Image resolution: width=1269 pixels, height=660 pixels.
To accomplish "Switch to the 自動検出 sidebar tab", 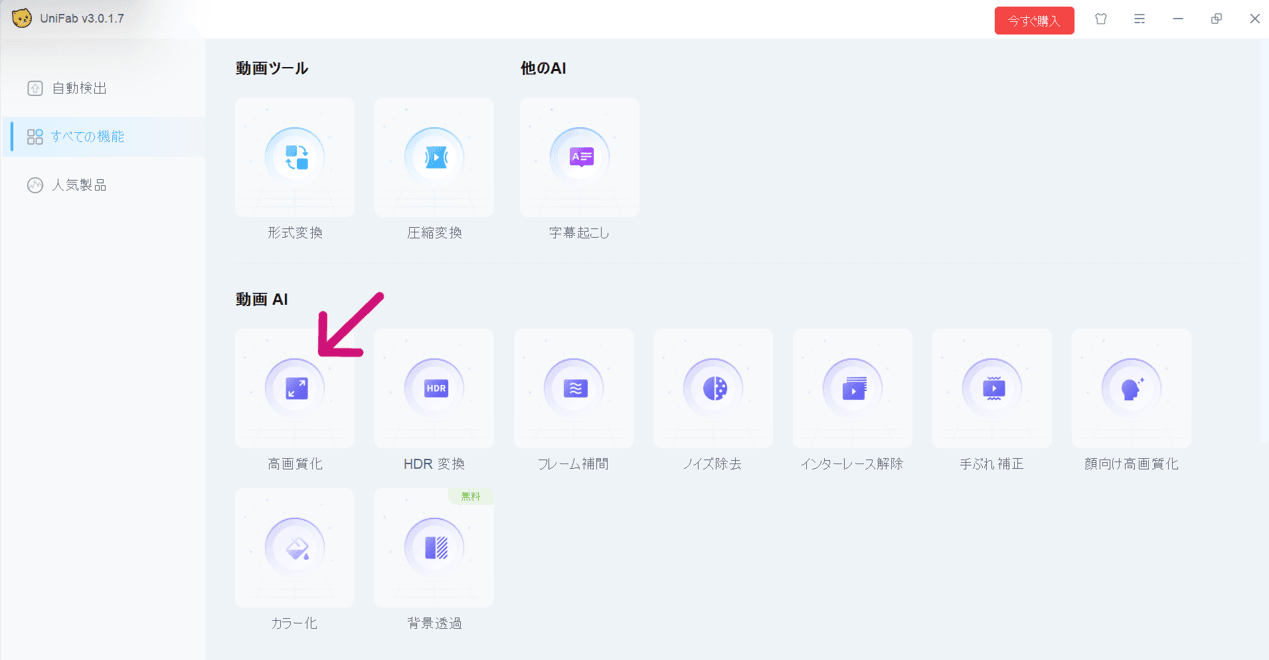I will pyautogui.click(x=79, y=88).
